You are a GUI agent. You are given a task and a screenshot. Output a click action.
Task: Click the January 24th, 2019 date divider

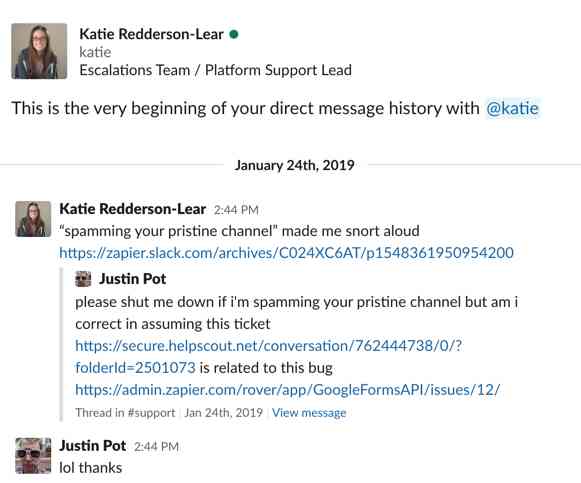[295, 165]
